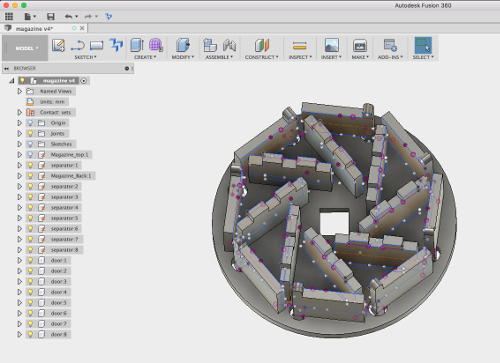This screenshot has width=500, height=363.
Task: Collapse the BROWSER panel arrows
Action: click(x=6, y=68)
